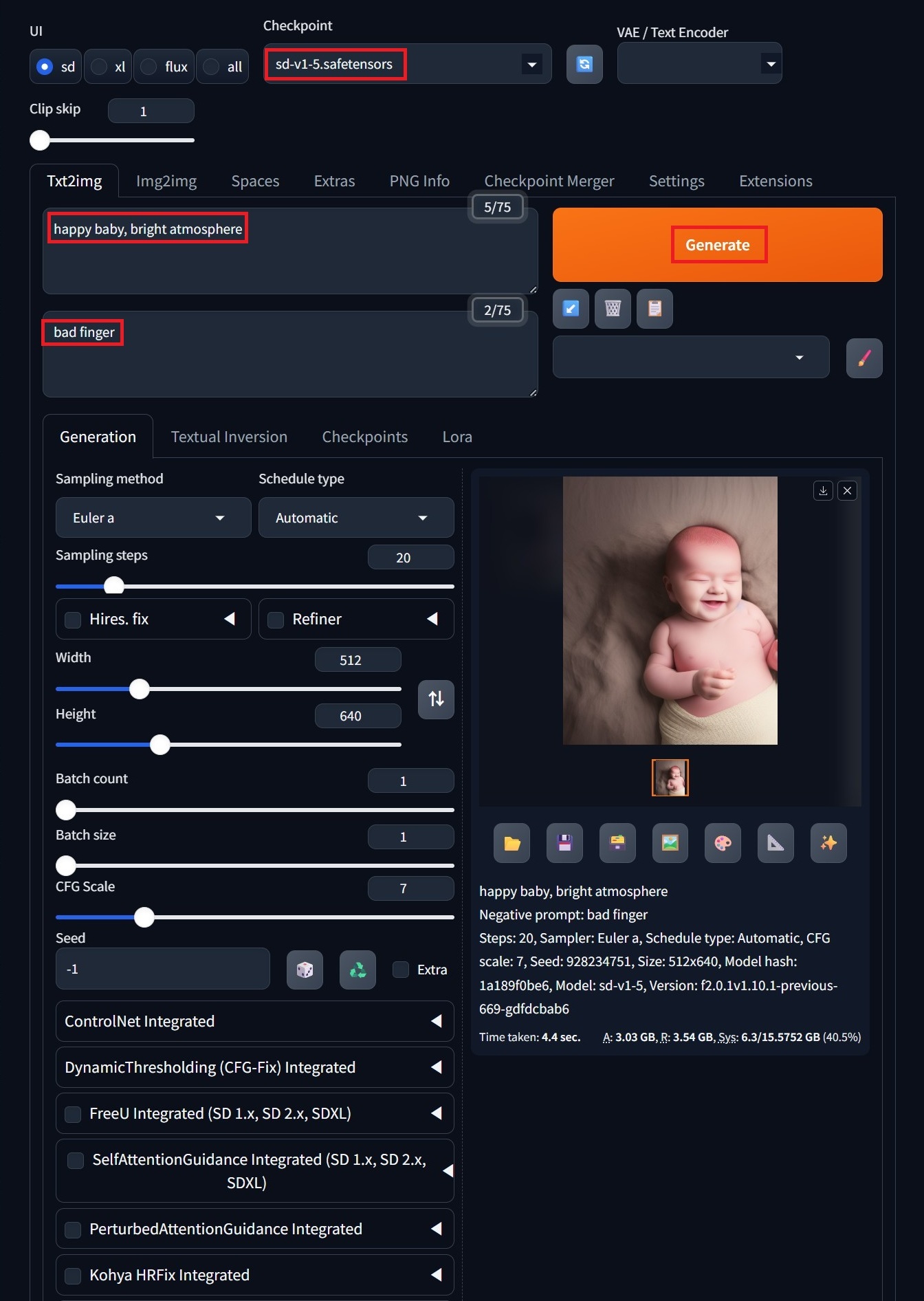Select the all UI radio button
Screen dimensions: 924x1301
coord(211,67)
